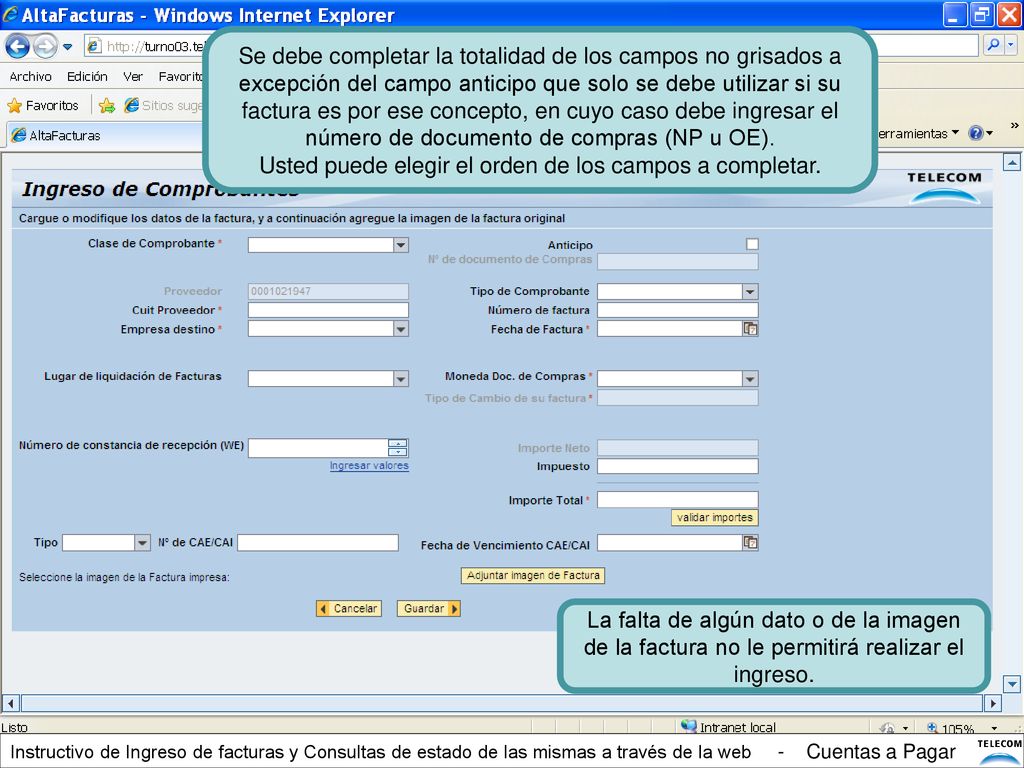The height and width of the screenshot is (768, 1024).
Task: Open the Ver menu
Action: click(133, 76)
